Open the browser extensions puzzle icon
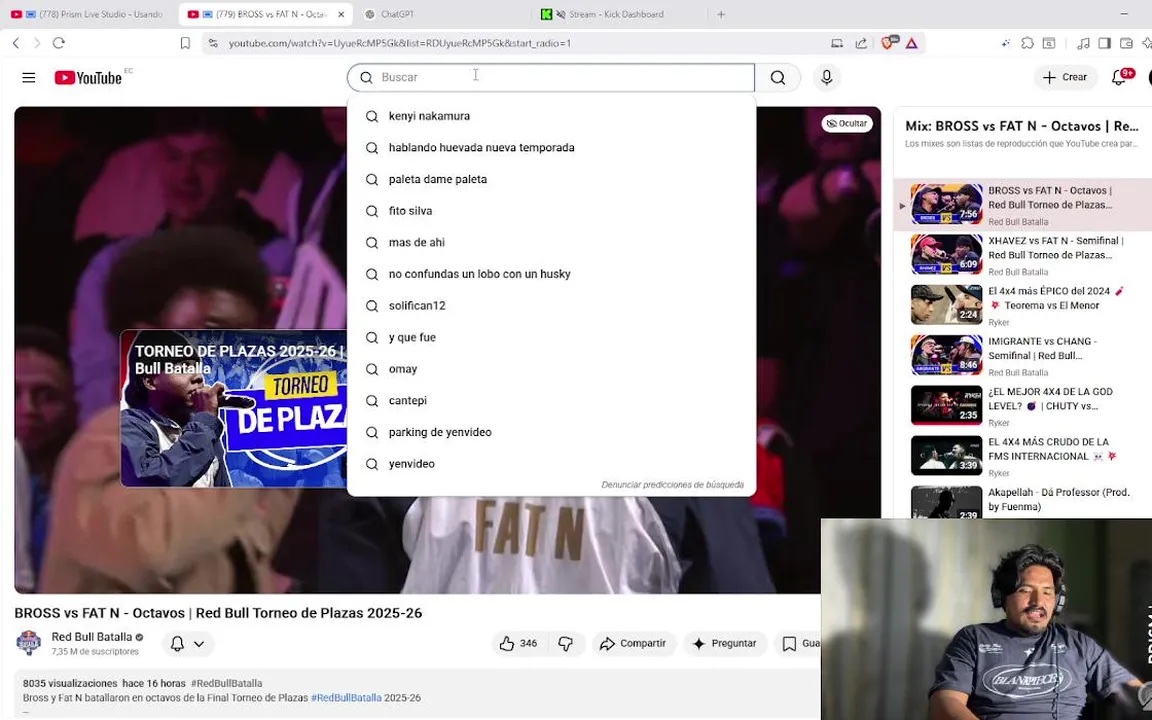Image resolution: width=1152 pixels, height=720 pixels. pos(1028,43)
